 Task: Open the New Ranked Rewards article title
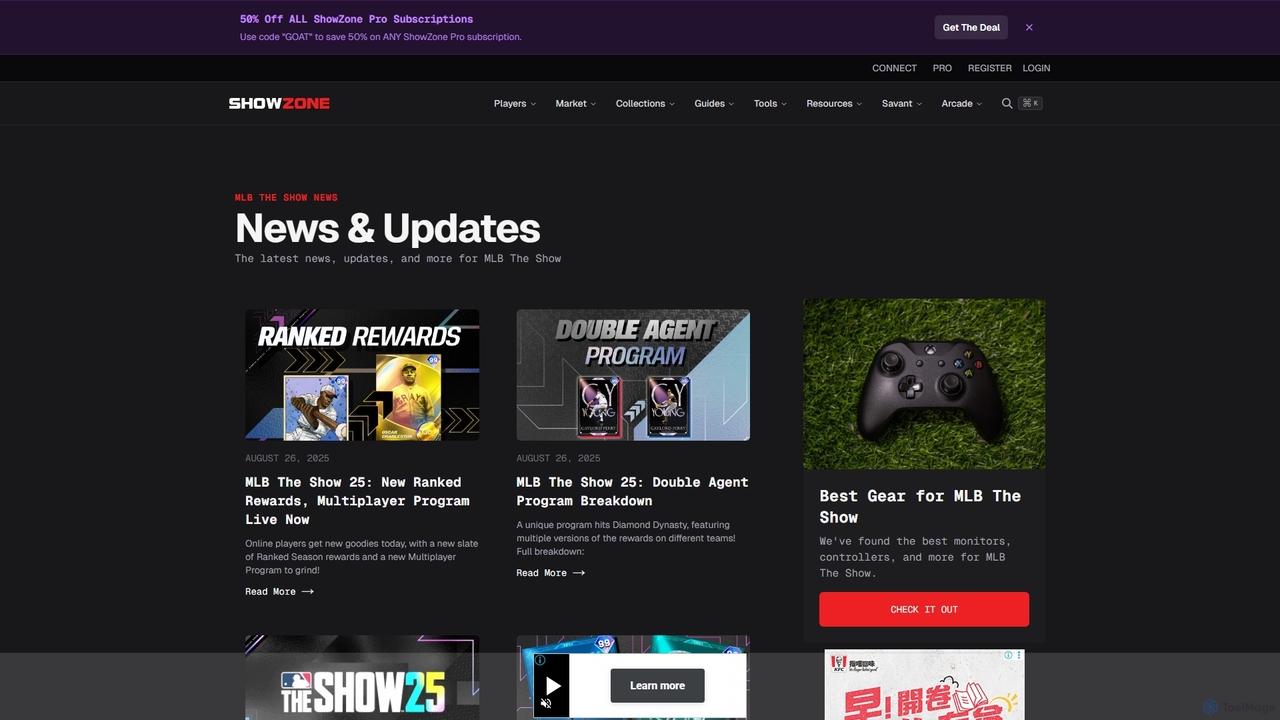(357, 500)
